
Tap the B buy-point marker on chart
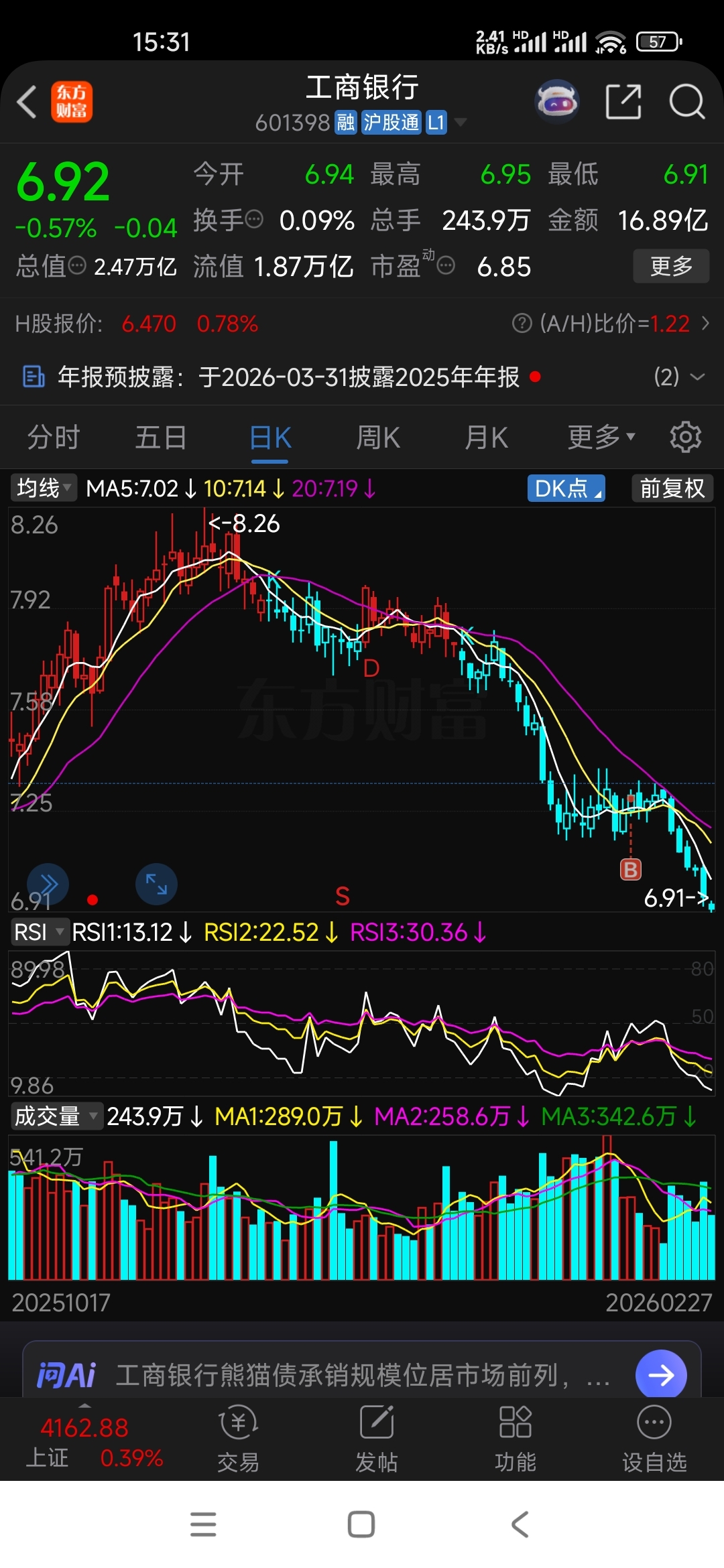[630, 869]
